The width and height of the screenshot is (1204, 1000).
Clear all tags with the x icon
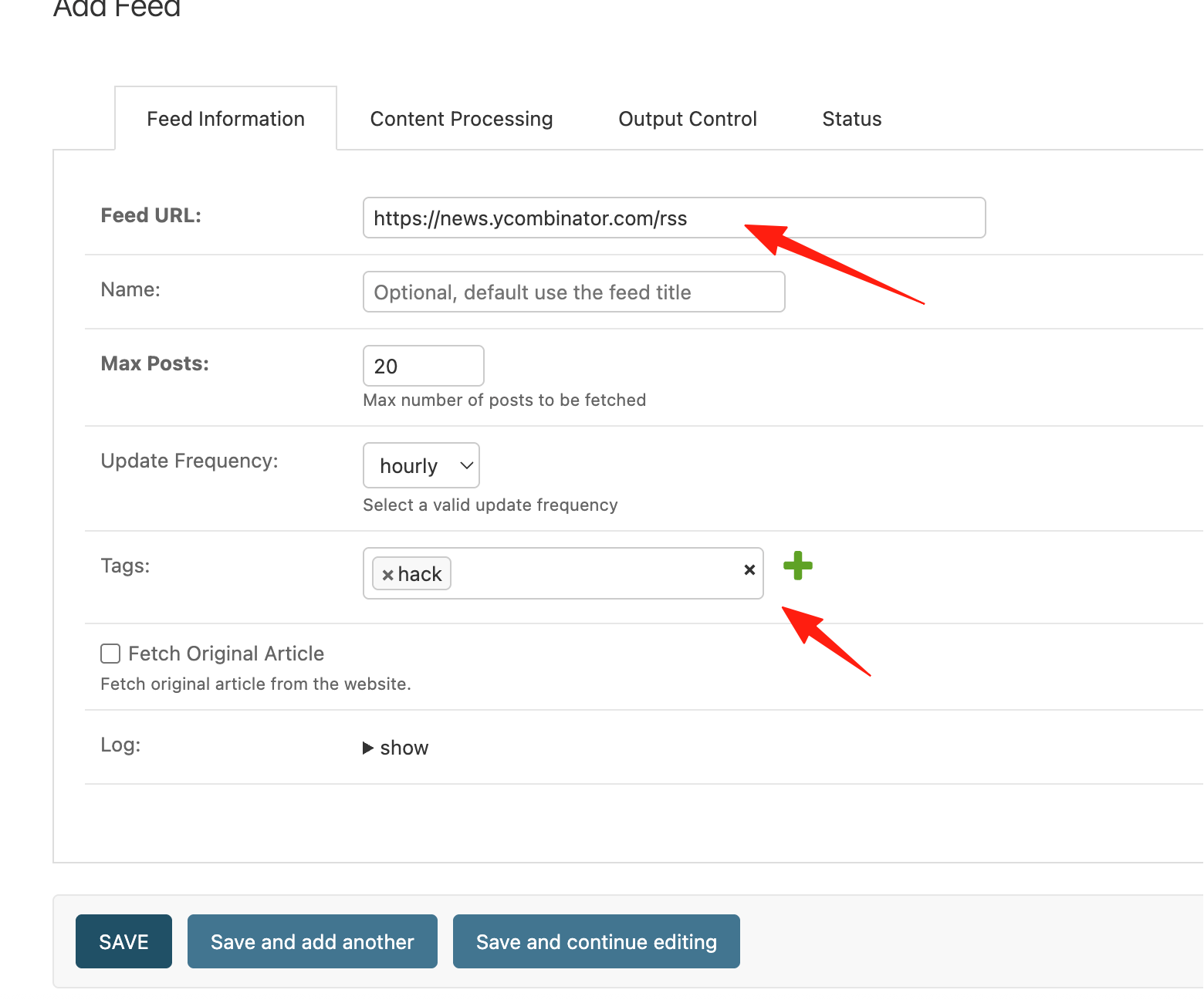click(x=749, y=570)
